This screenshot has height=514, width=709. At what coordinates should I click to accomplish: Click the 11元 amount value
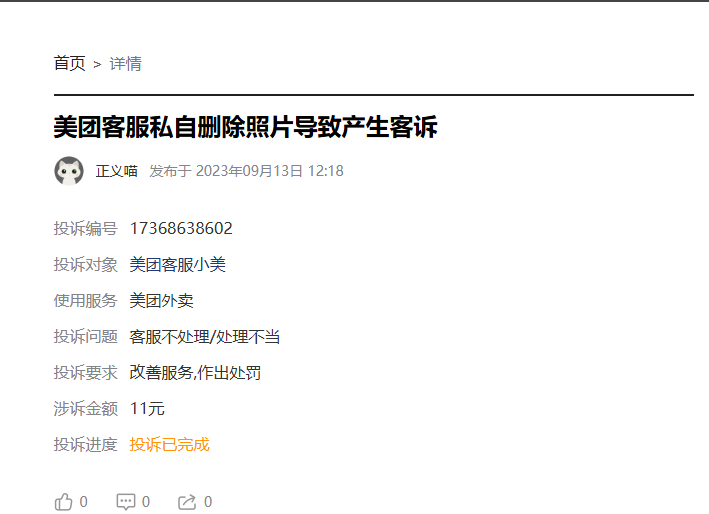coord(147,409)
